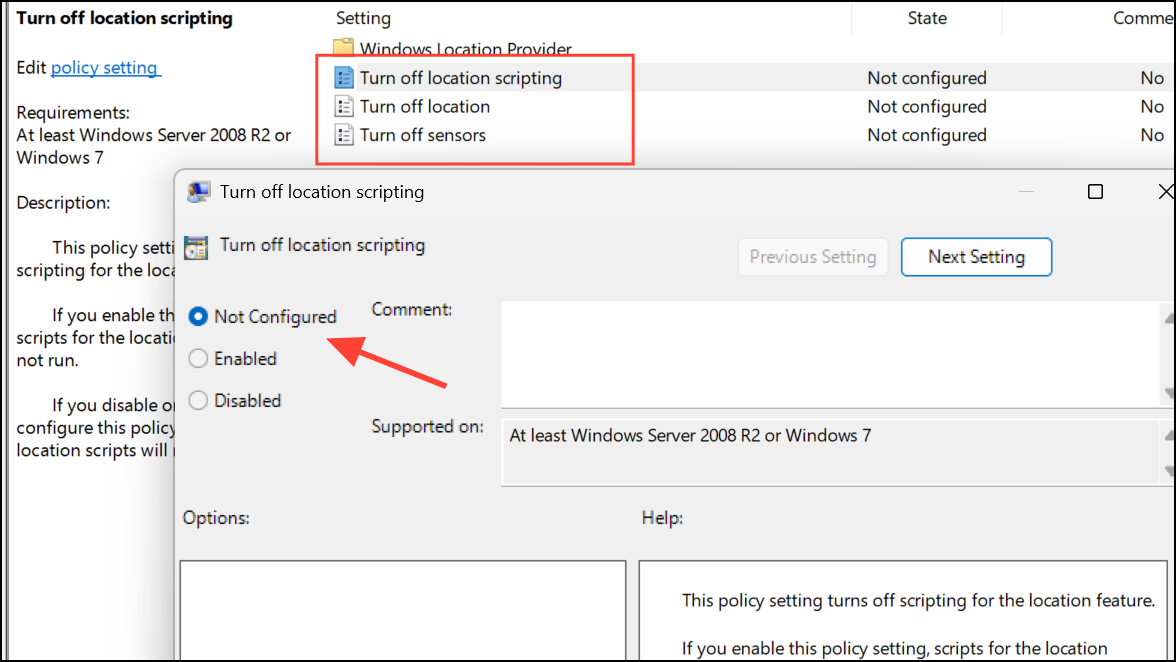Click Supported on box scrollbar down arrow

1169,472
